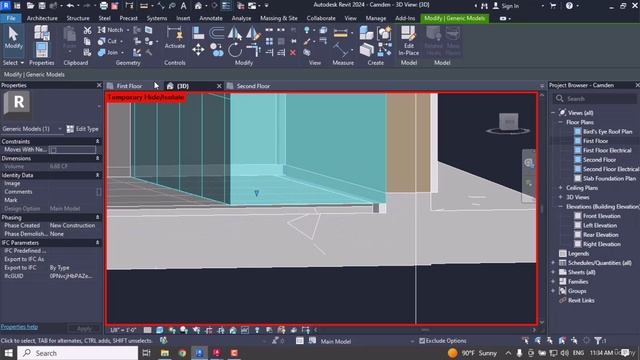640x360 pixels.
Task: Select the Align tool
Action: coord(198,33)
